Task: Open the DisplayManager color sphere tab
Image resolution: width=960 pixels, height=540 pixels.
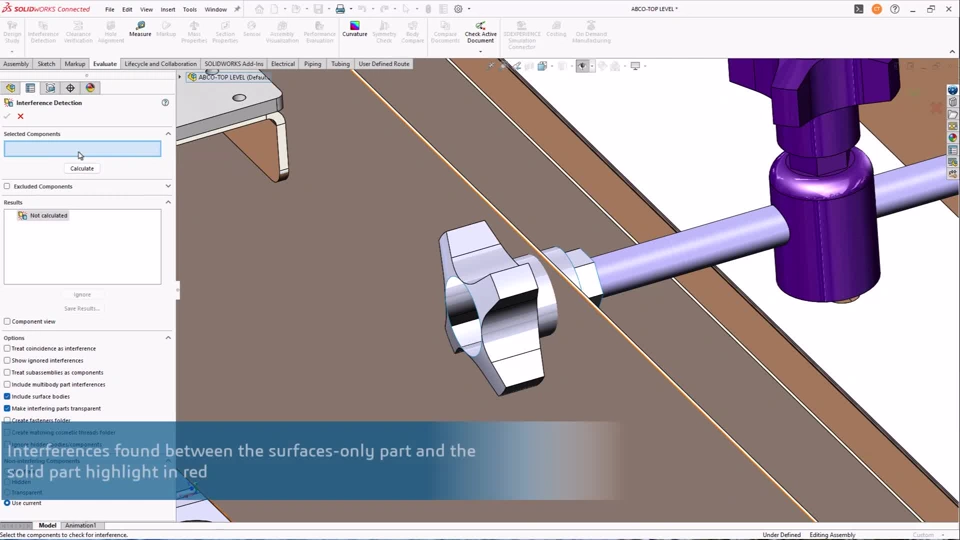Action: pyautogui.click(x=90, y=88)
